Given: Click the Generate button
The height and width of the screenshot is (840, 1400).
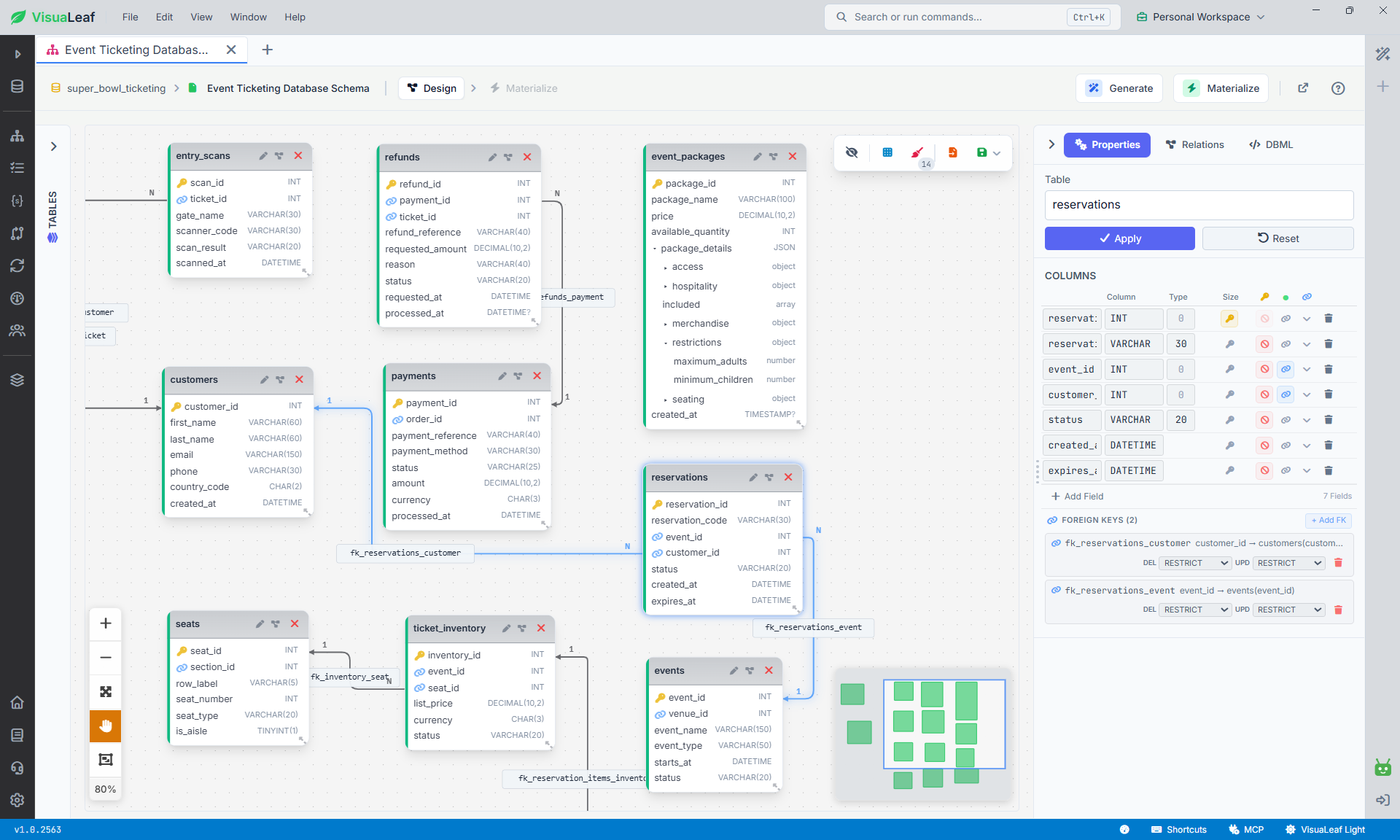Looking at the screenshot, I should (1119, 88).
